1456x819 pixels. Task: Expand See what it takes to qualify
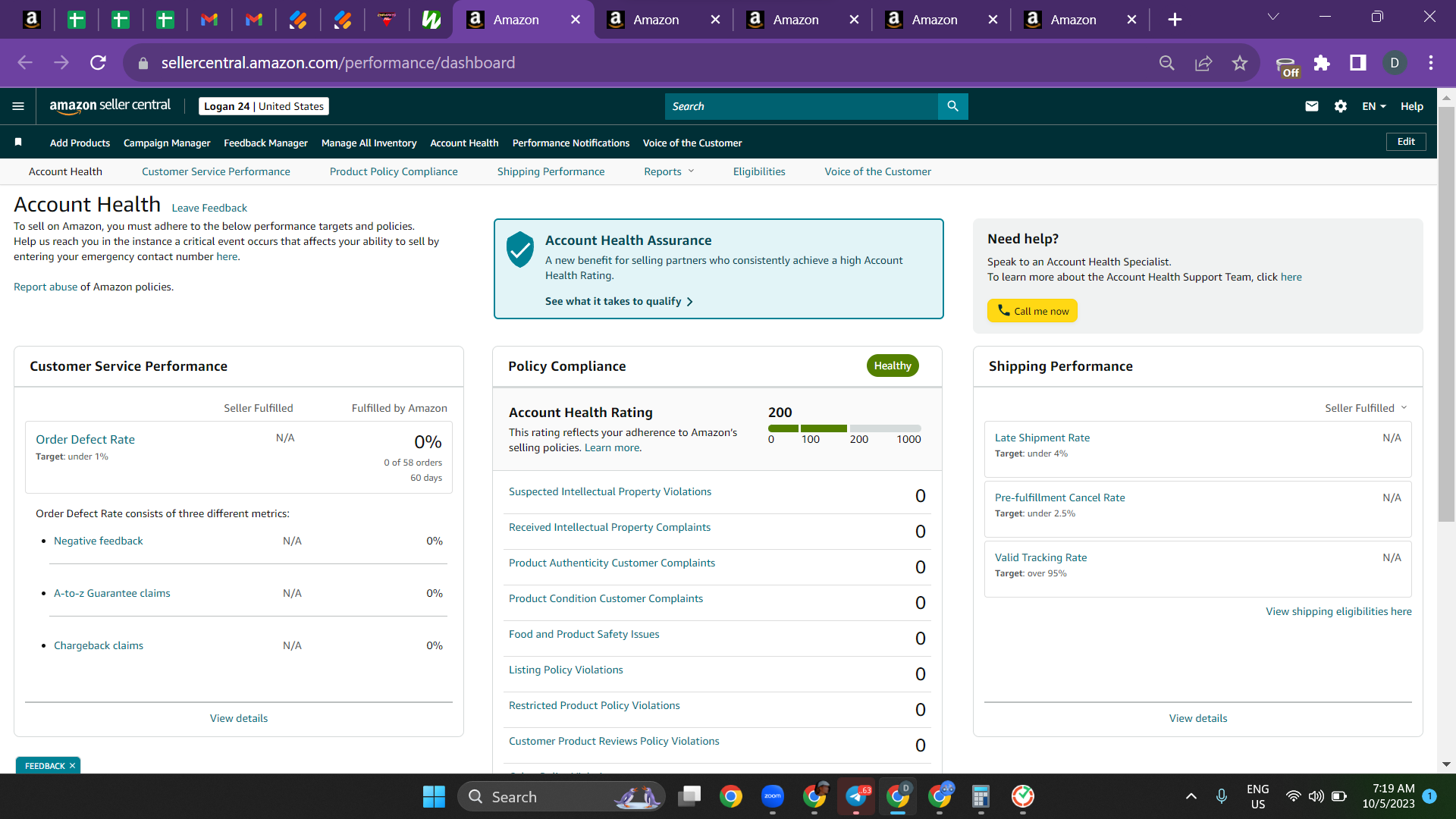coord(619,302)
